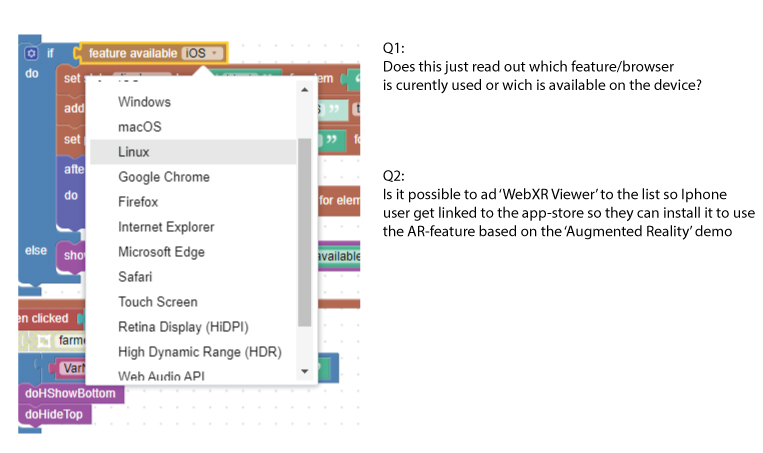Click the else label of the if block

[x=36, y=251]
